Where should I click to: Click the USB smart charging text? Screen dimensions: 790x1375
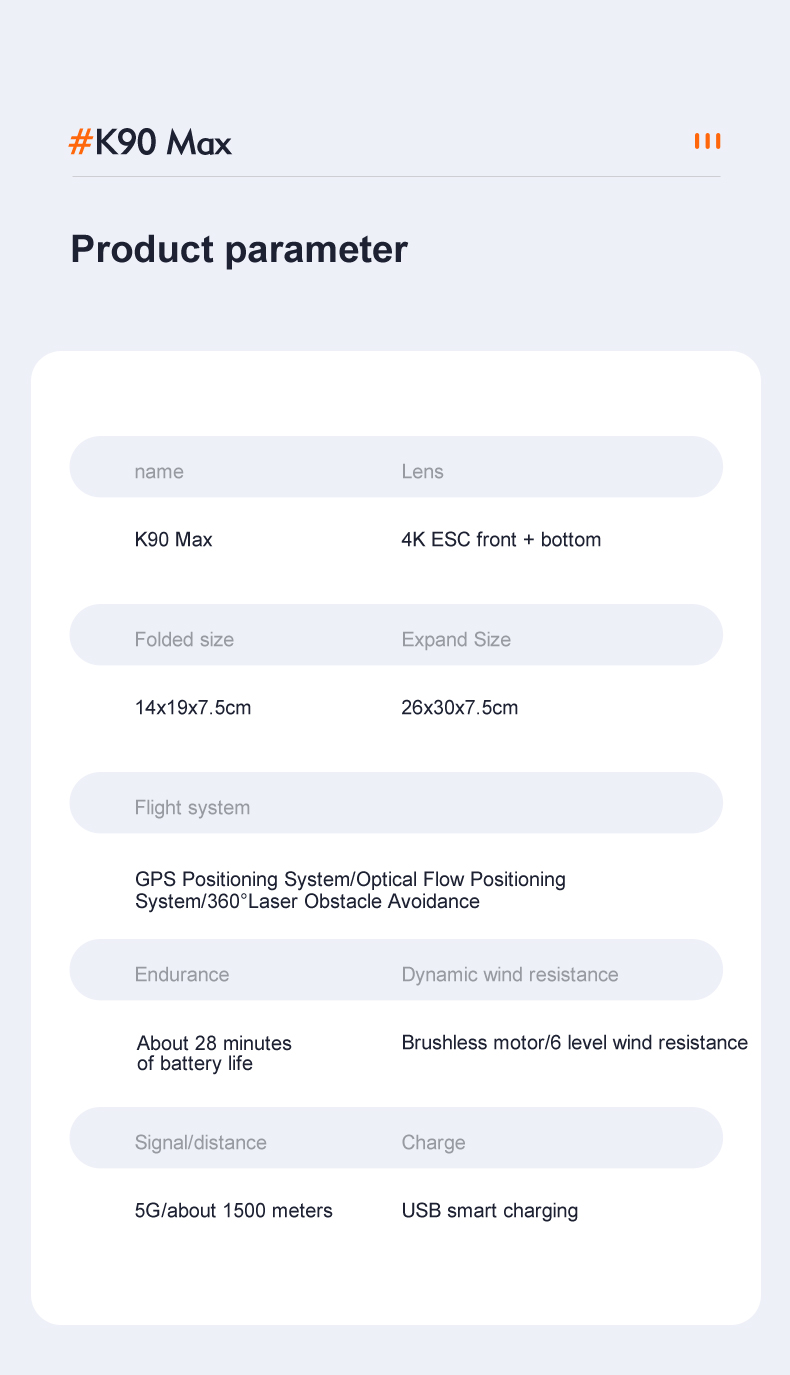pos(490,1211)
